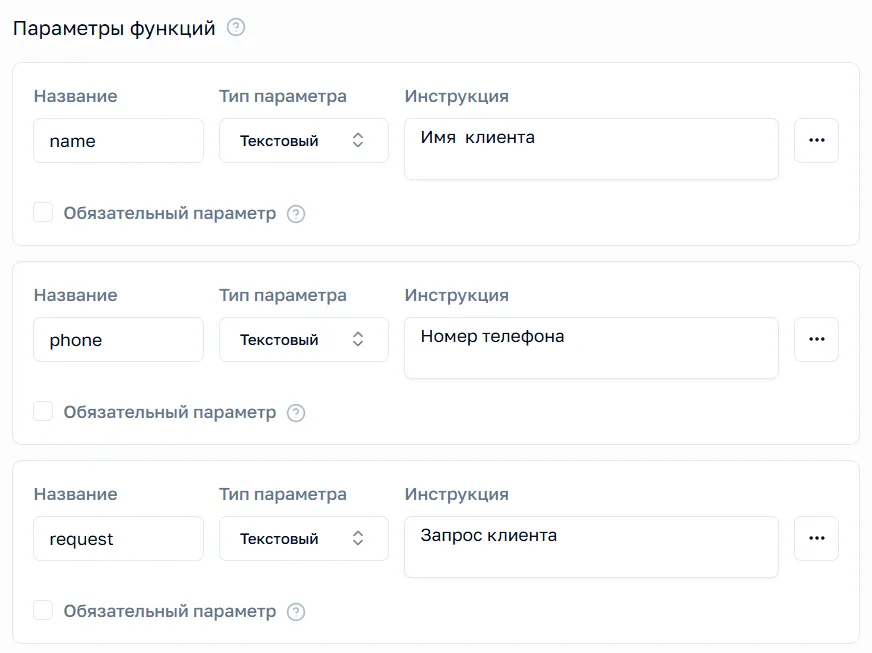Screen dimensions: 872x653
Task: Show help for request's Обязательный параметр
Action: click(x=296, y=612)
